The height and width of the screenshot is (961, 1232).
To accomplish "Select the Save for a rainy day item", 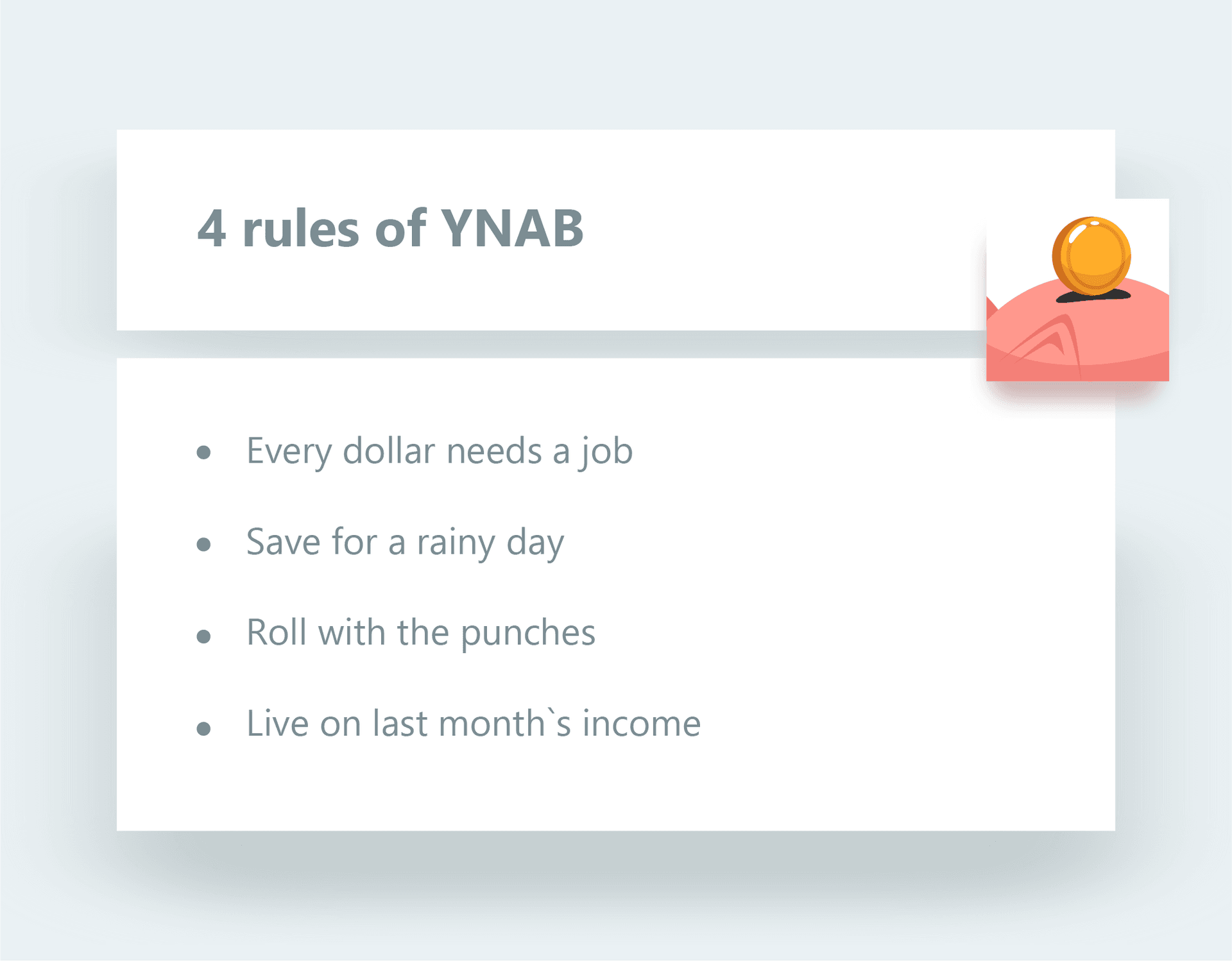I will [405, 543].
